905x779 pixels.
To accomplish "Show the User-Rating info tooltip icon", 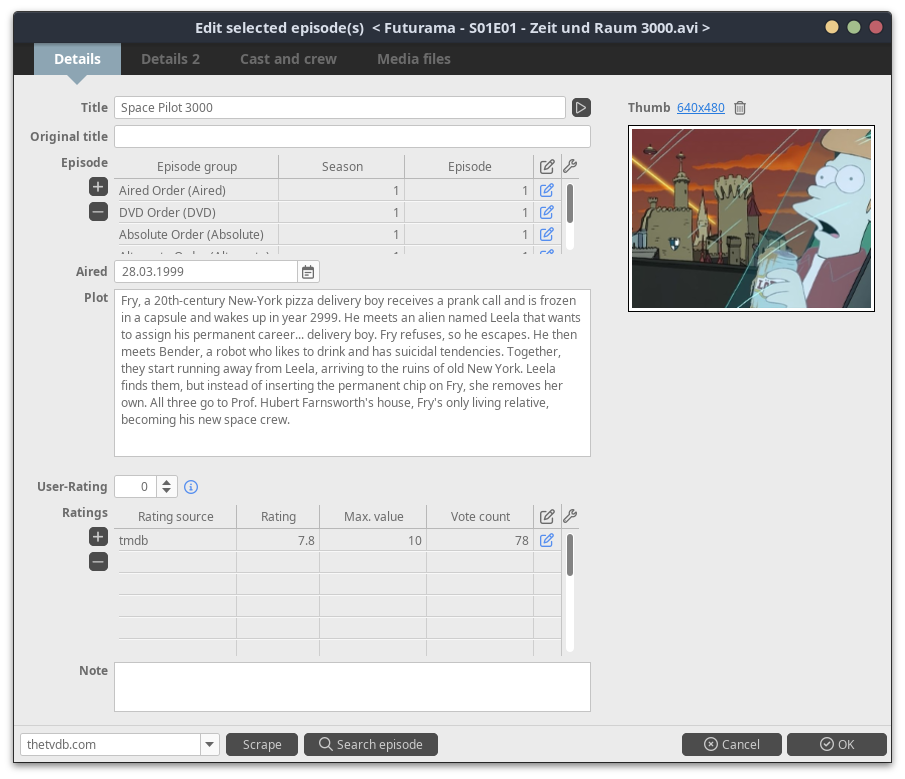I will tap(191, 487).
